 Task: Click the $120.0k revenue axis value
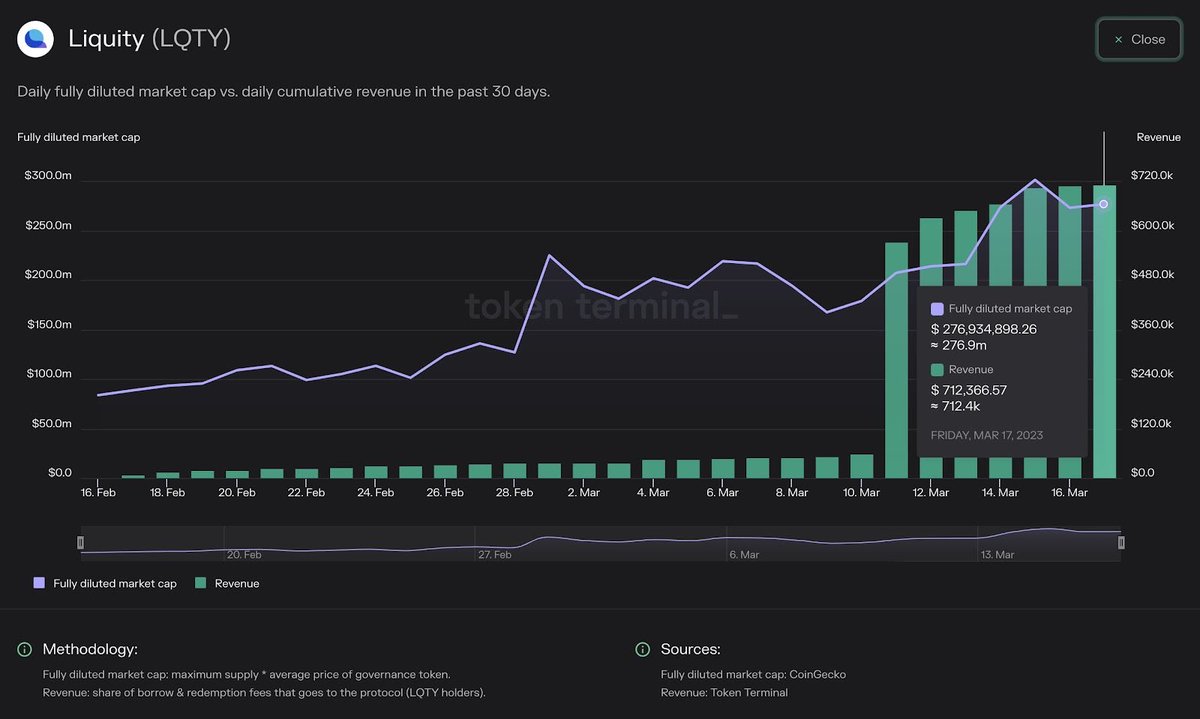[x=1151, y=424]
